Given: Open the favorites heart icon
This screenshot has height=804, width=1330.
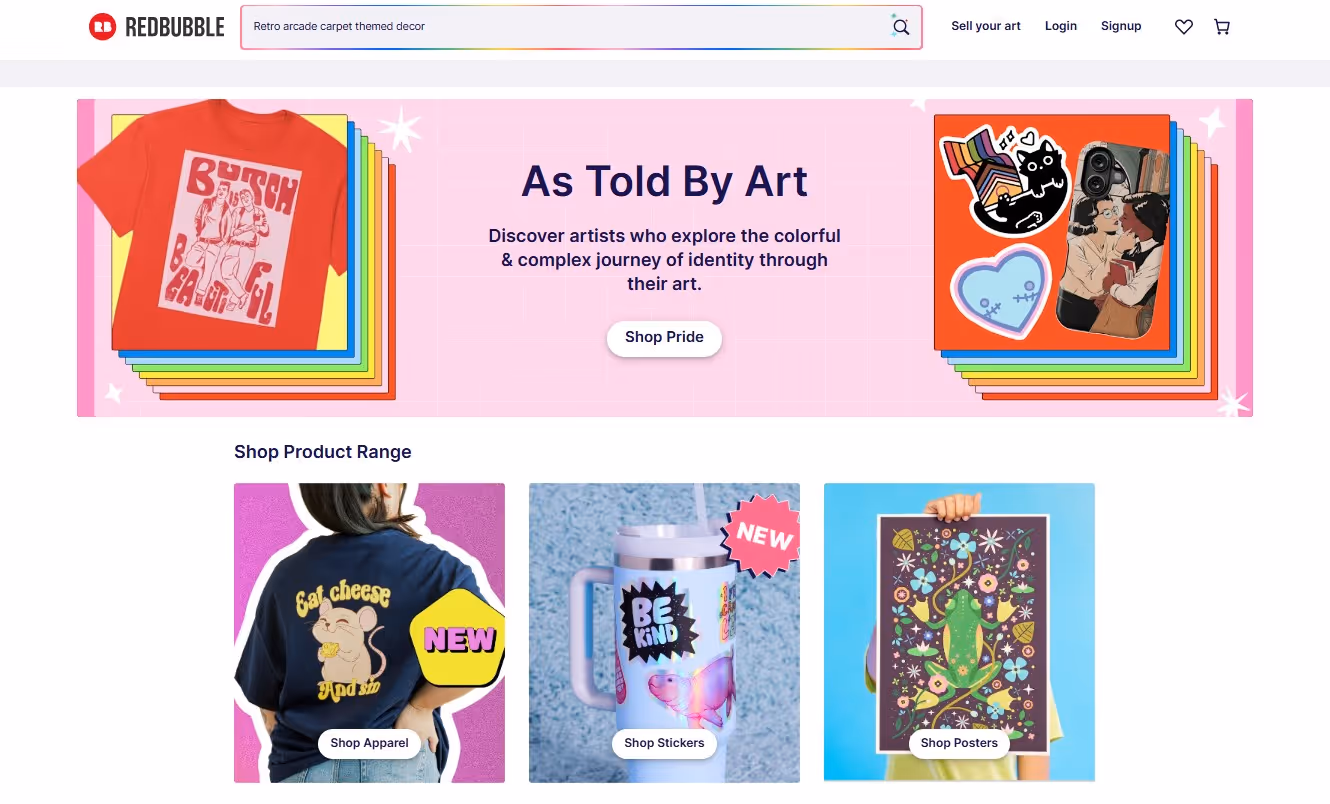Looking at the screenshot, I should click(x=1184, y=27).
